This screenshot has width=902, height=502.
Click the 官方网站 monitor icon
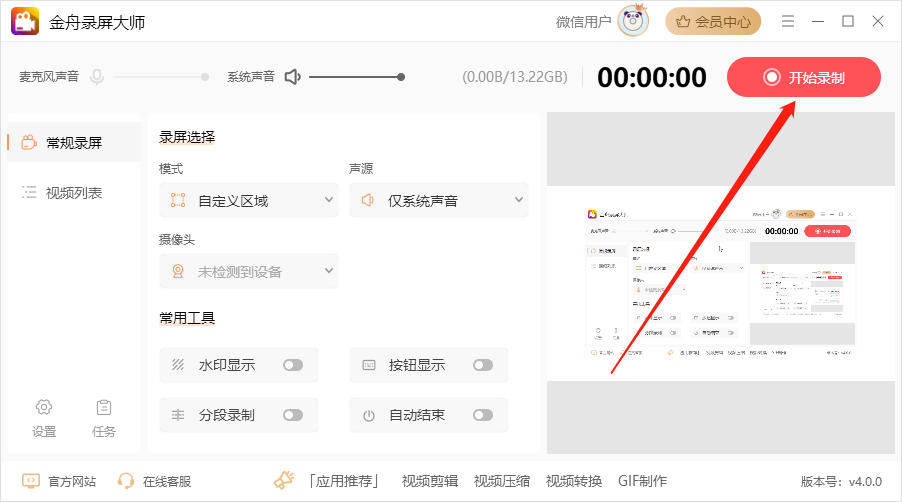[31, 481]
